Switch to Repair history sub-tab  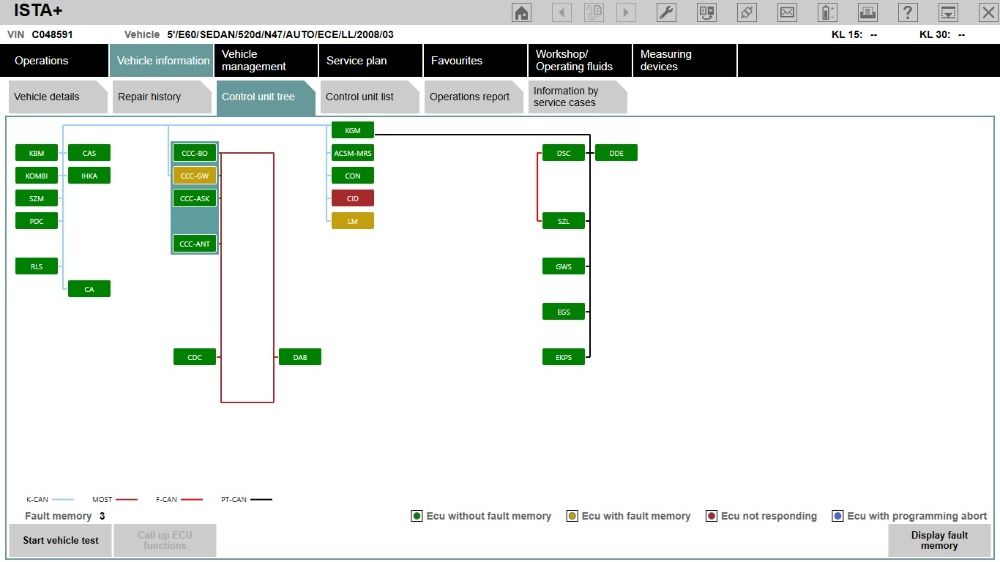[x=161, y=97]
